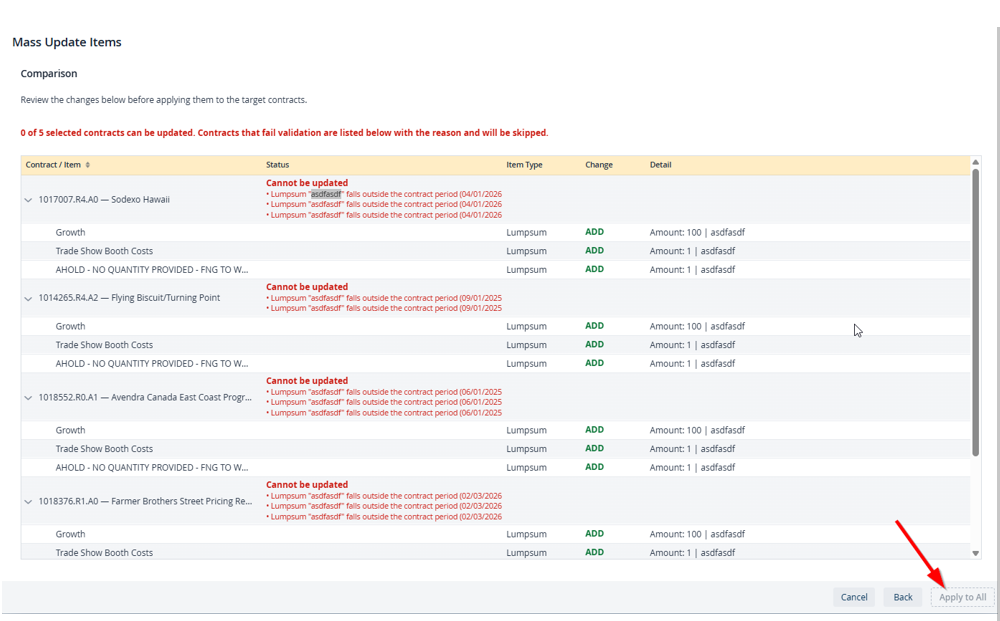
Task: Click the vertical scrollbar thumb of the table
Action: (x=975, y=312)
